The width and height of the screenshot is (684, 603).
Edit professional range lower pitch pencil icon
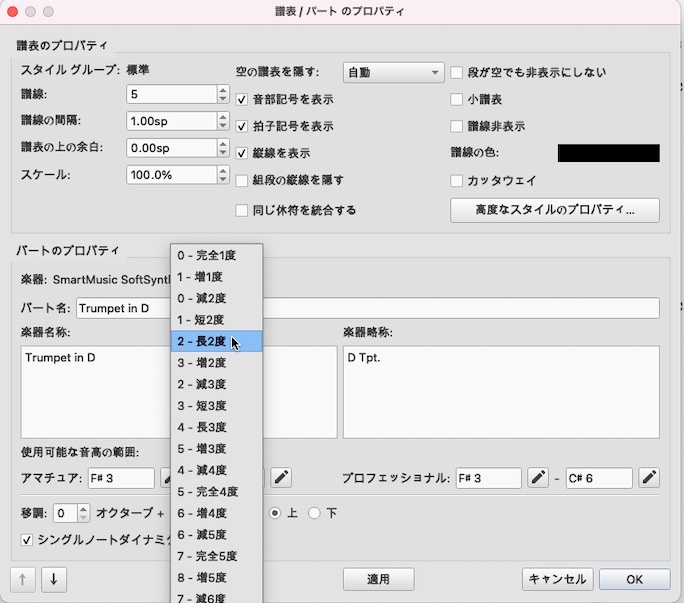pyautogui.click(x=538, y=478)
